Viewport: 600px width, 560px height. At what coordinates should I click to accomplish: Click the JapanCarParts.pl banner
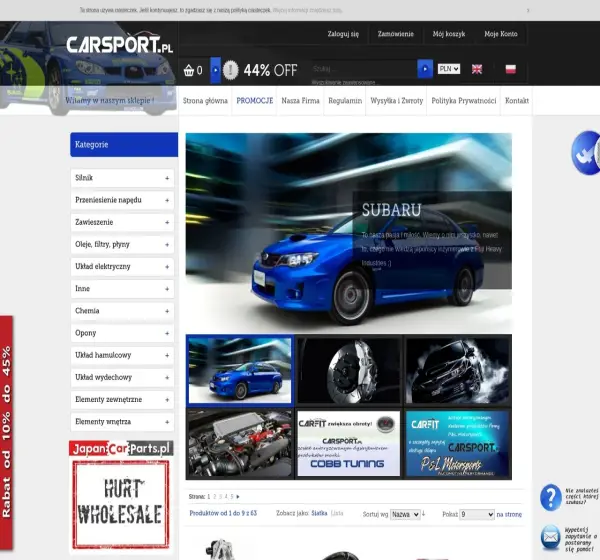click(x=121, y=448)
